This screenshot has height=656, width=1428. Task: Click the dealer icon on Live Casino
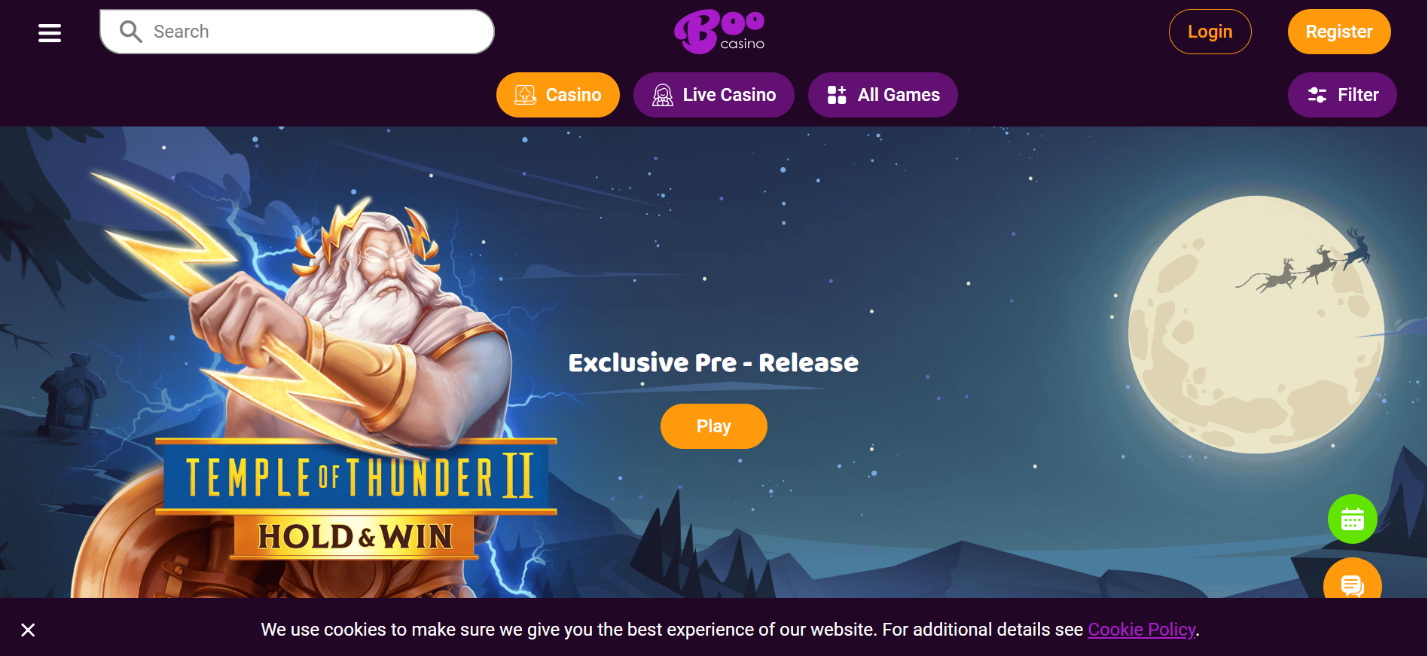(662, 95)
